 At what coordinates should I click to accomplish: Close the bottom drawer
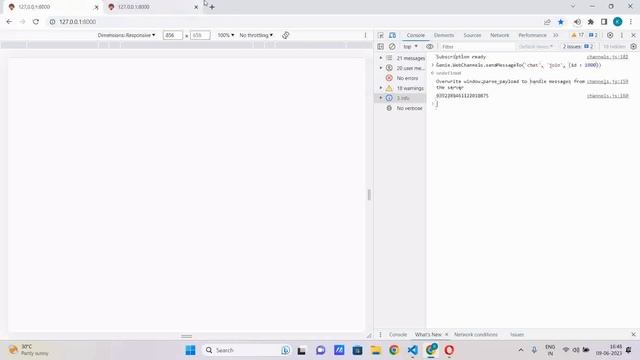[633, 334]
